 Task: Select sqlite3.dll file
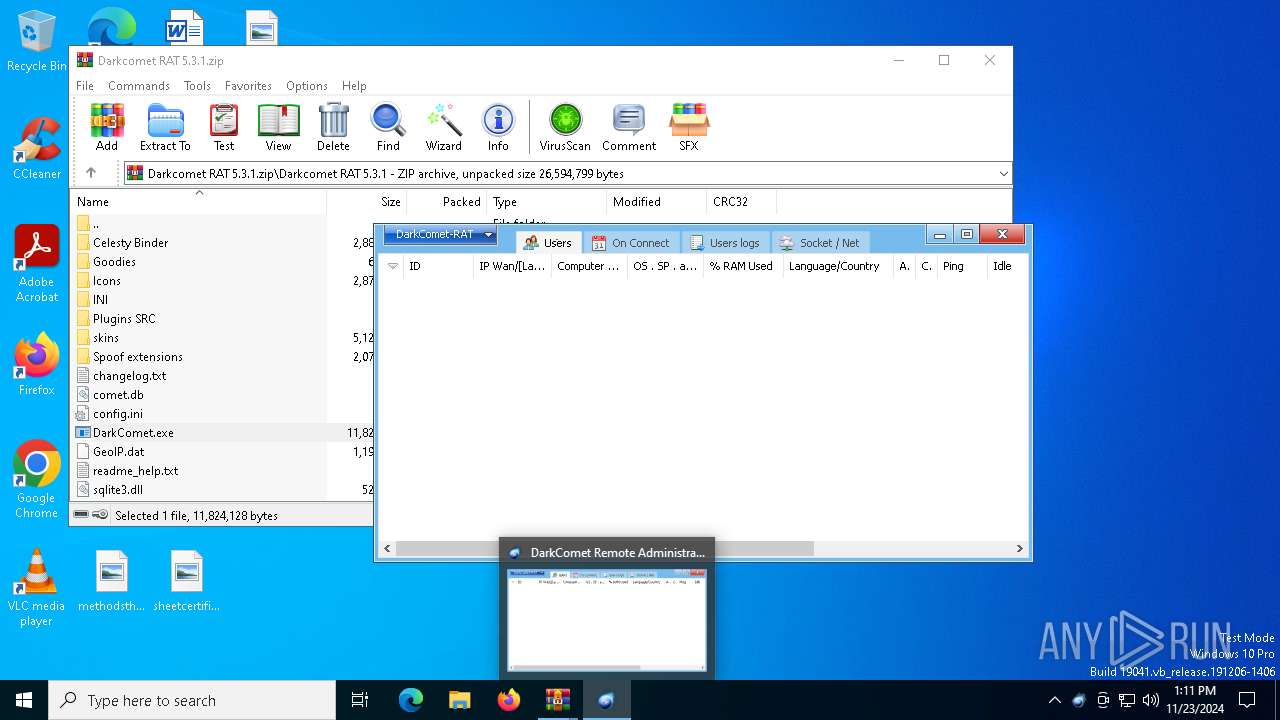click(x=117, y=490)
